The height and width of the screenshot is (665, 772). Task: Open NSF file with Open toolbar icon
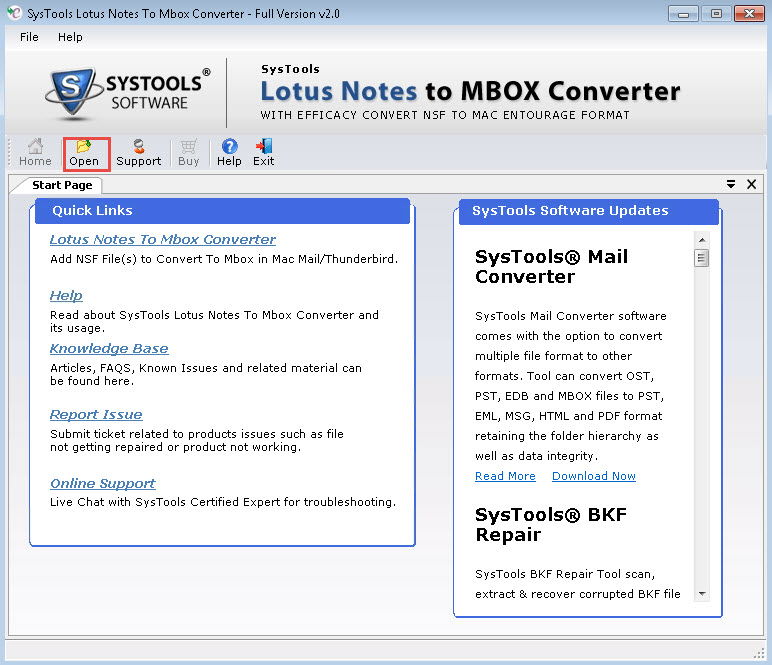pos(84,153)
